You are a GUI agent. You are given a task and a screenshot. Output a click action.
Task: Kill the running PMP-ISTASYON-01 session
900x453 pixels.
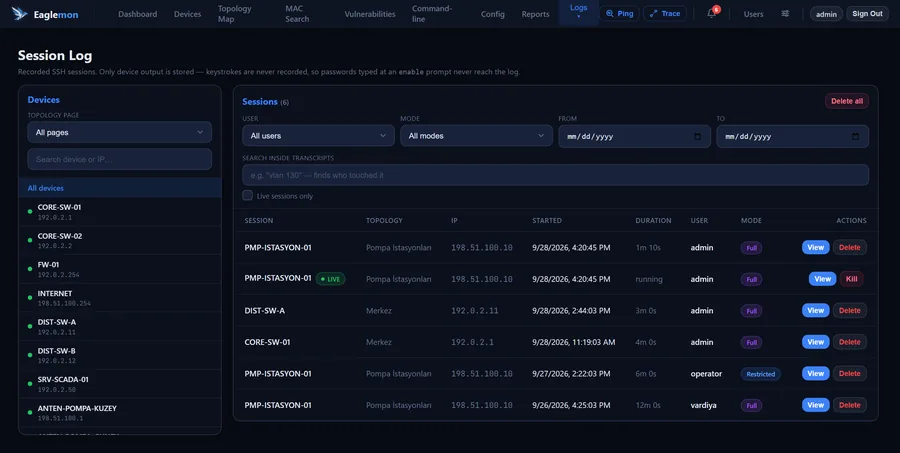coord(851,278)
